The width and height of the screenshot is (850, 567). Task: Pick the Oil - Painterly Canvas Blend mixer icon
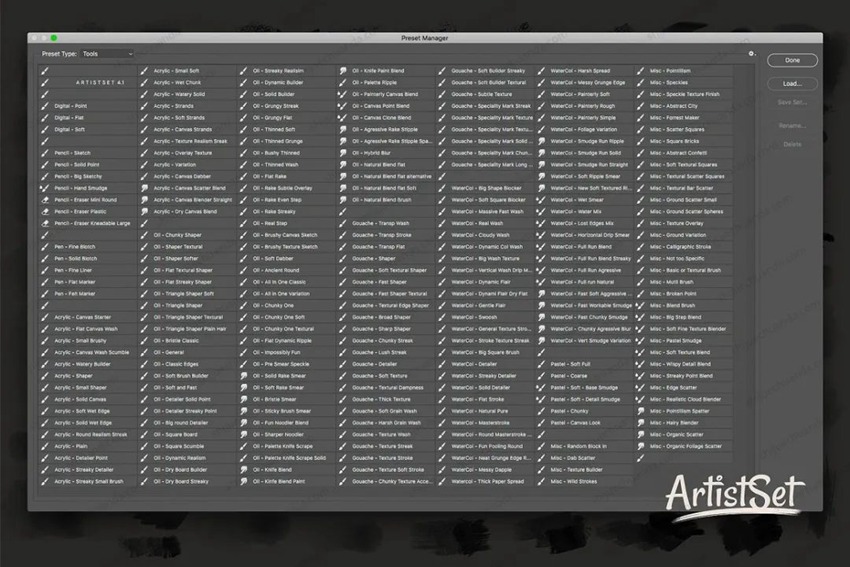pos(343,94)
